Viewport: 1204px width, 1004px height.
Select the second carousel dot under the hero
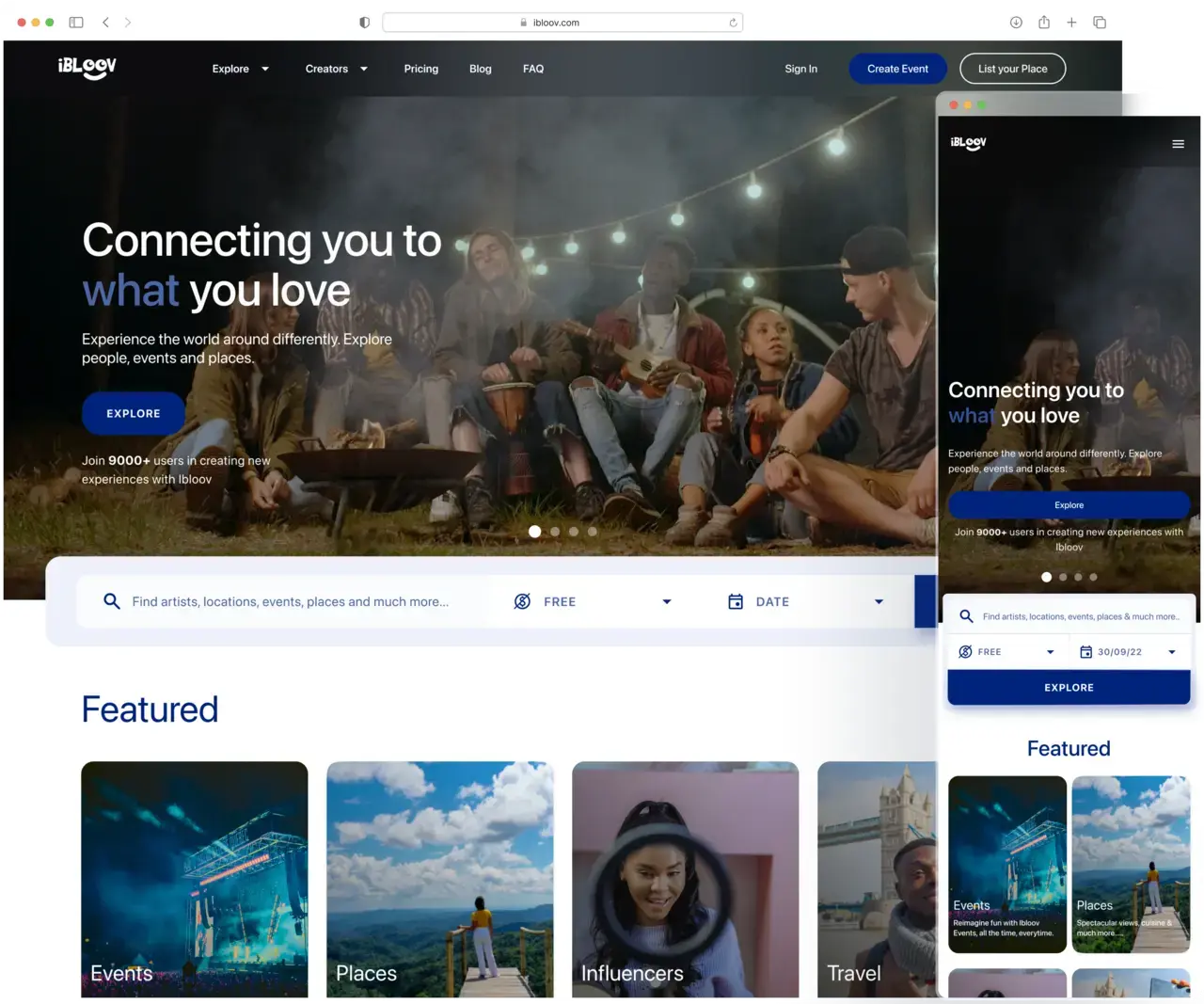554,531
